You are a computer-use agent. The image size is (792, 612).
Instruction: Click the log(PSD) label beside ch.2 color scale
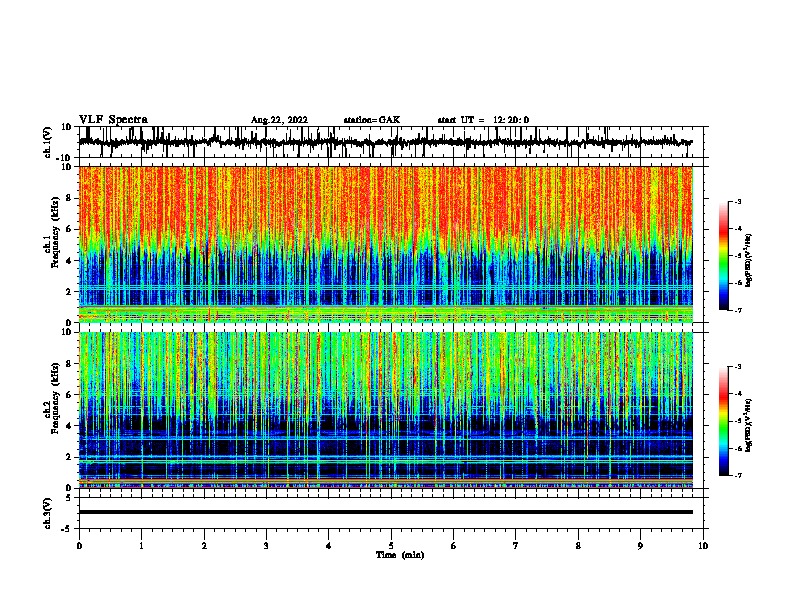tap(749, 425)
